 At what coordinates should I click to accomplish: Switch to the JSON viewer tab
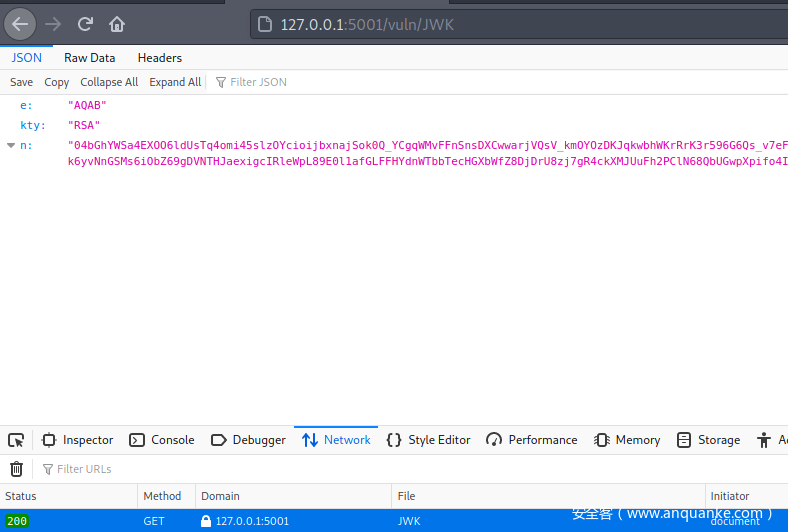27,58
